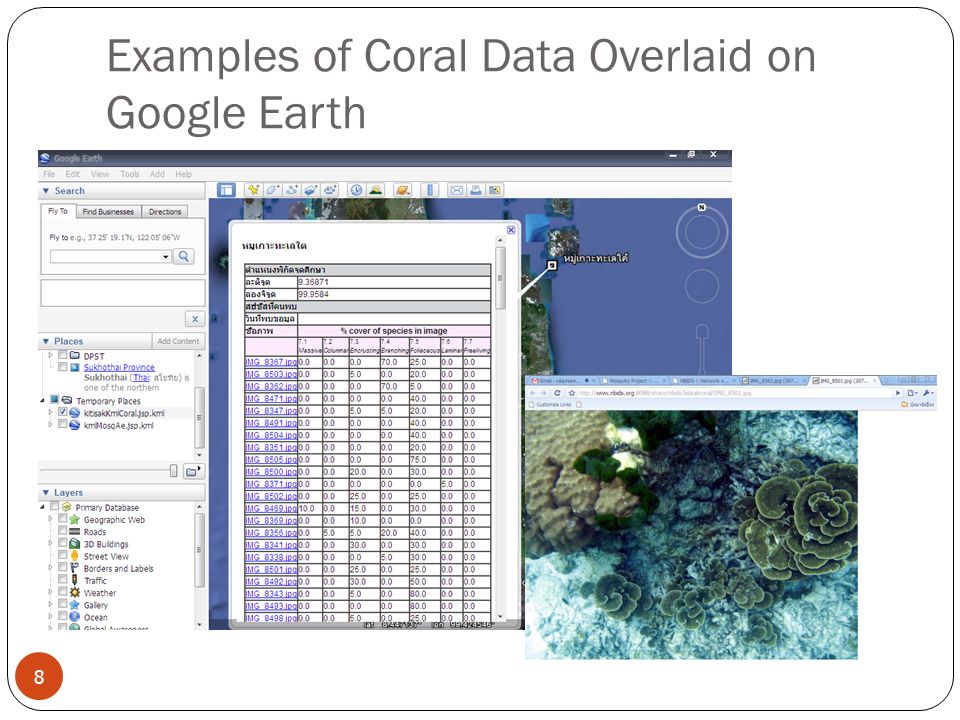960x720 pixels.
Task: Click the search magnifier button
Action: click(x=184, y=257)
